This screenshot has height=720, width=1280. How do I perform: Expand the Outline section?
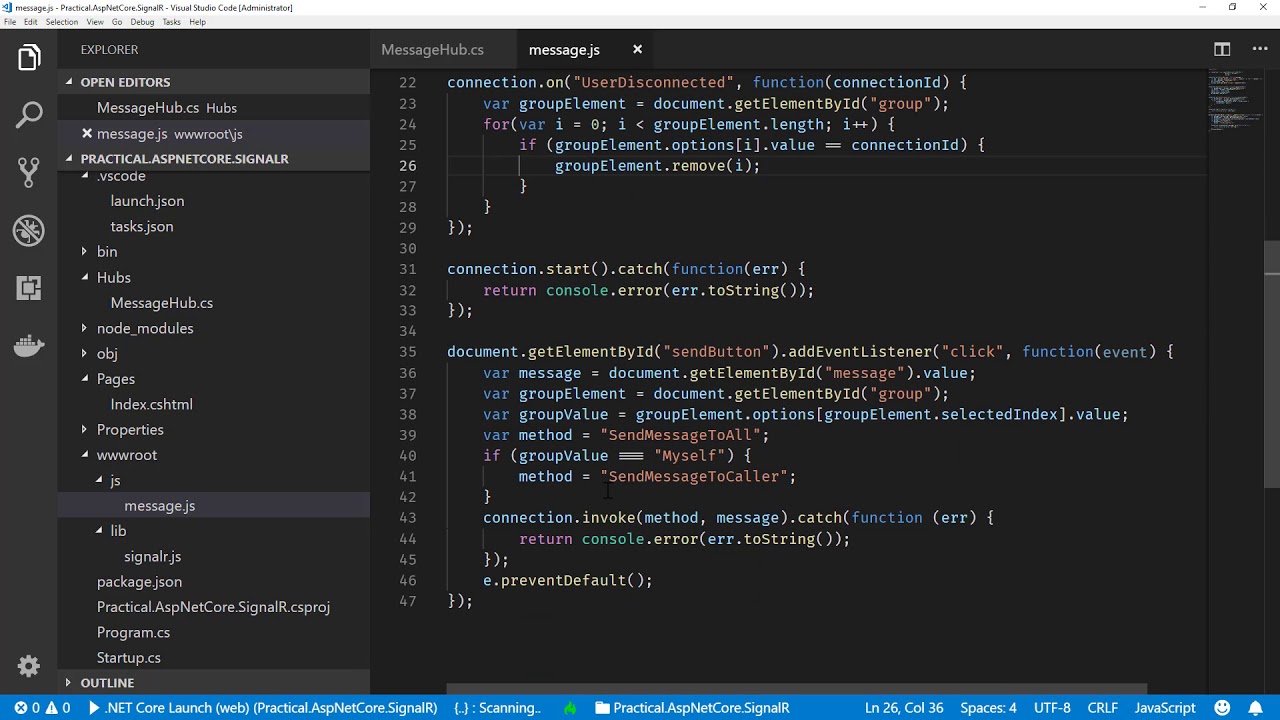coord(214,683)
